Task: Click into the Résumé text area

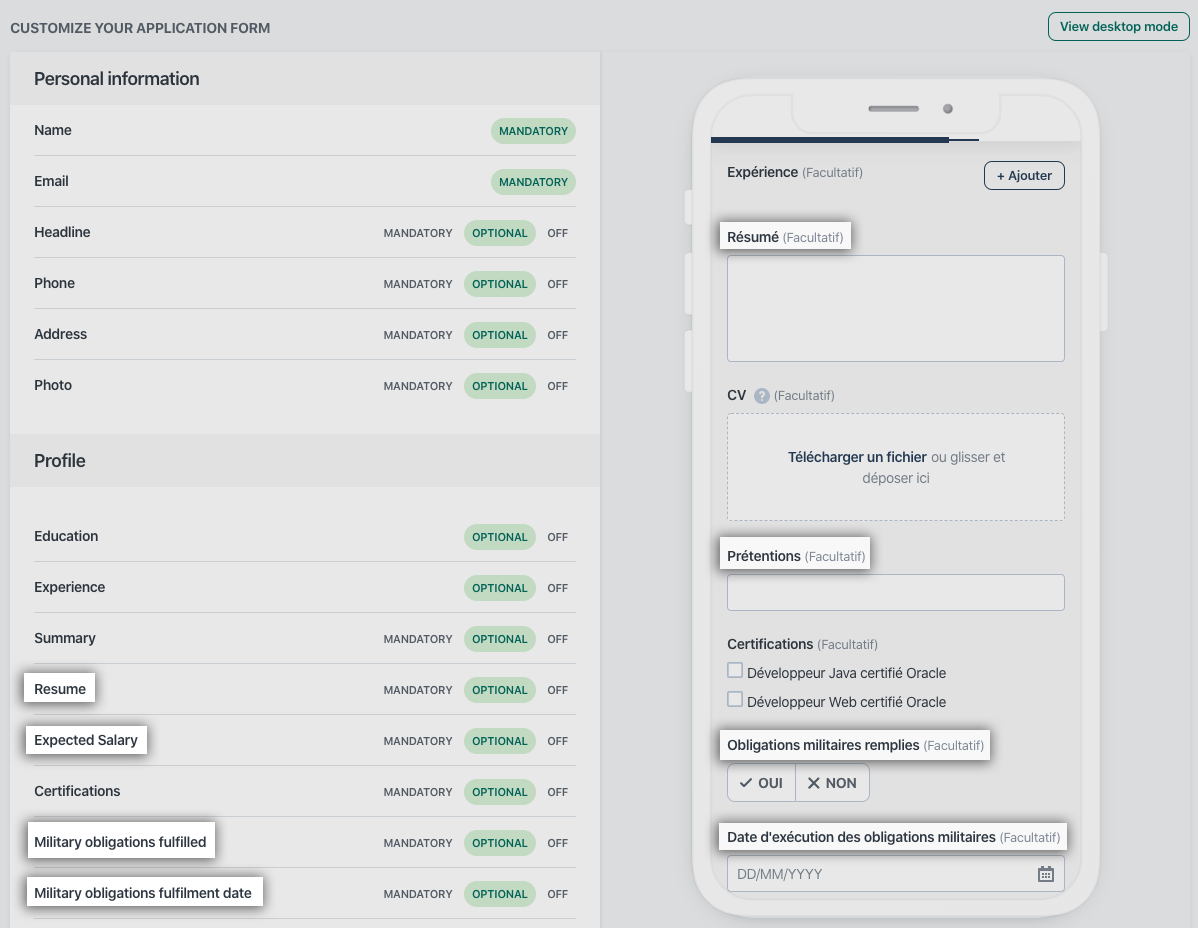Action: click(x=895, y=308)
